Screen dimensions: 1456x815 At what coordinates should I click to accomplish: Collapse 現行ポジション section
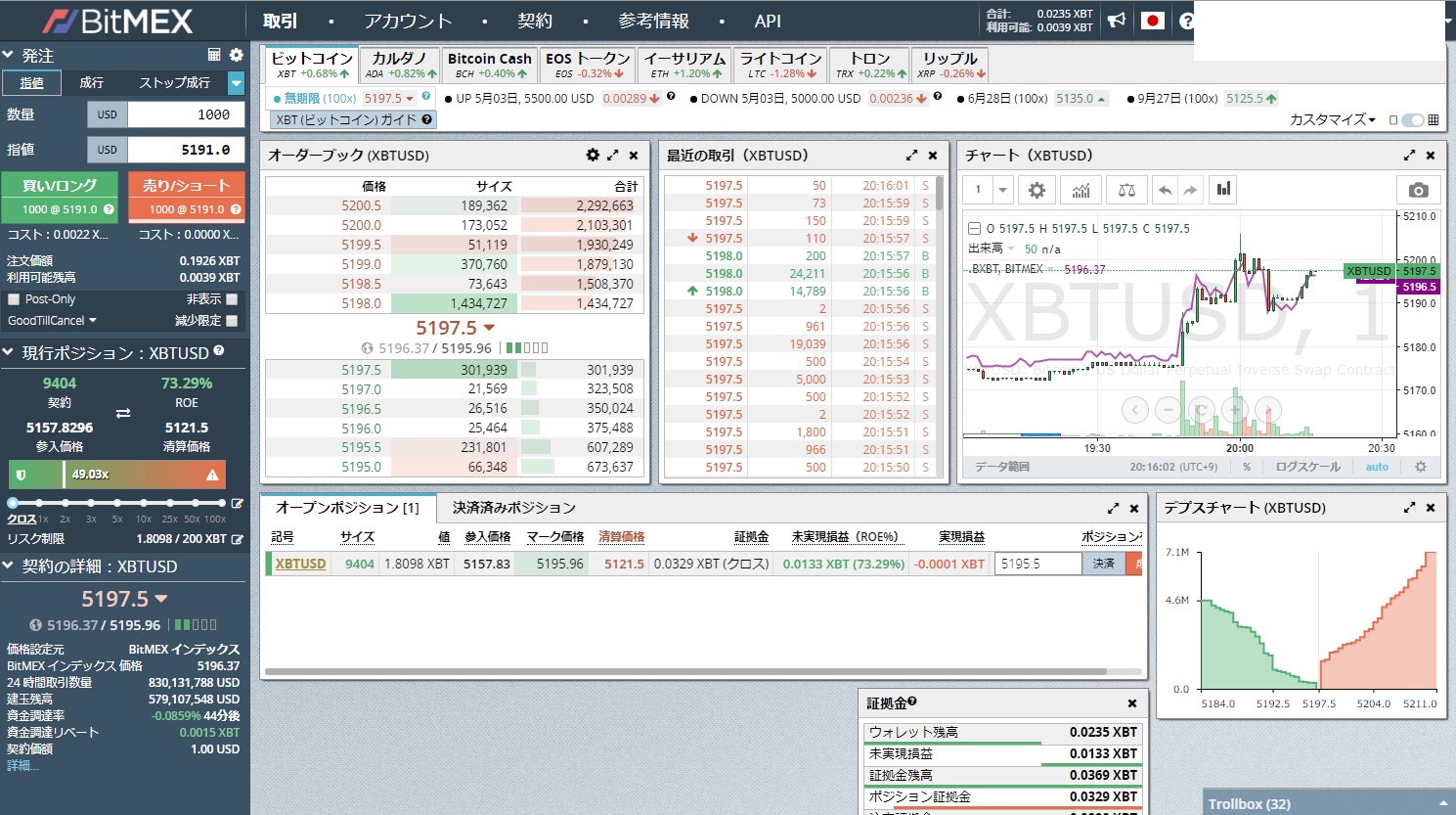[x=8, y=352]
